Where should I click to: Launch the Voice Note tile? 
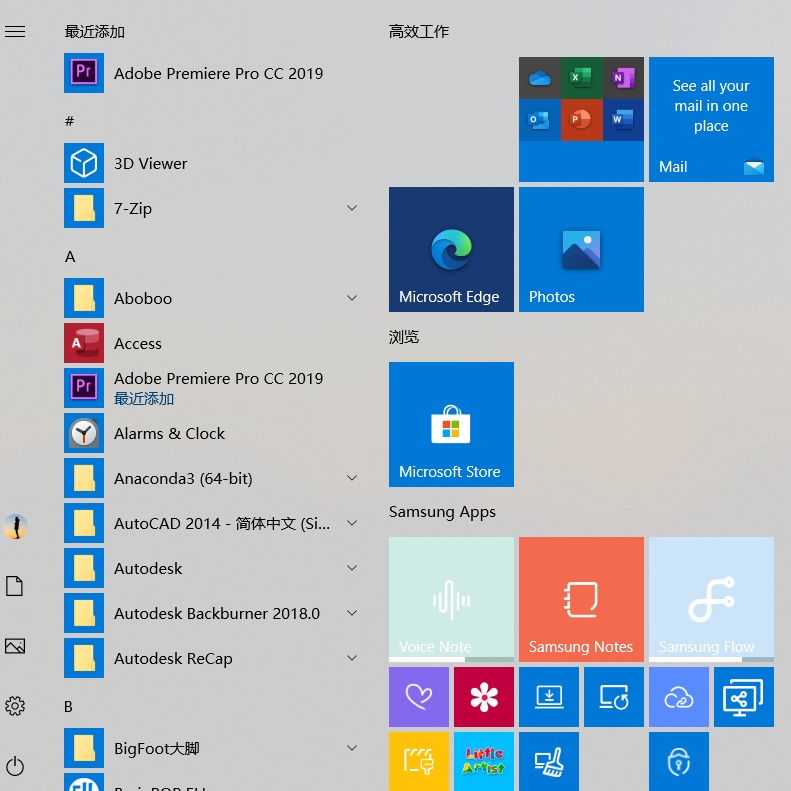pyautogui.click(x=451, y=599)
